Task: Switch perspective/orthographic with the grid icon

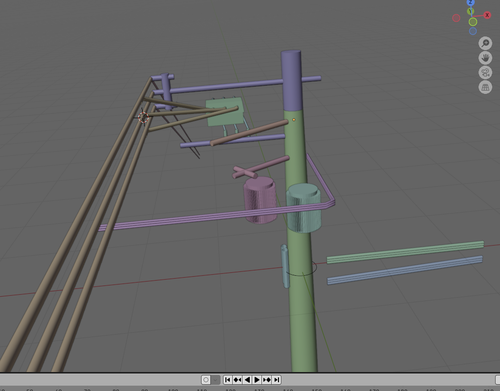Action: point(485,87)
